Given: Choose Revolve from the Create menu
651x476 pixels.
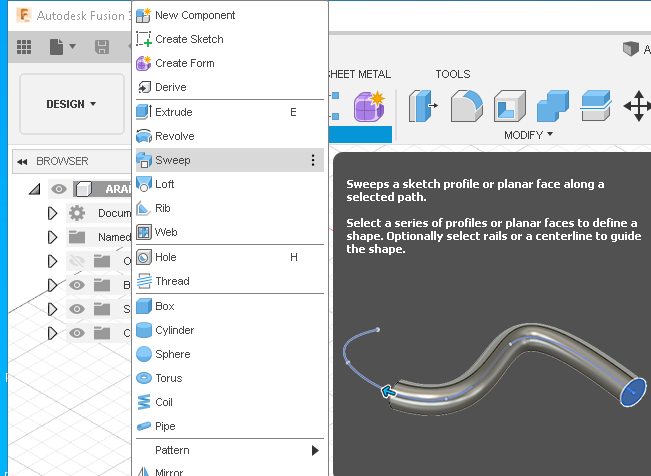Looking at the screenshot, I should [x=230, y=136].
